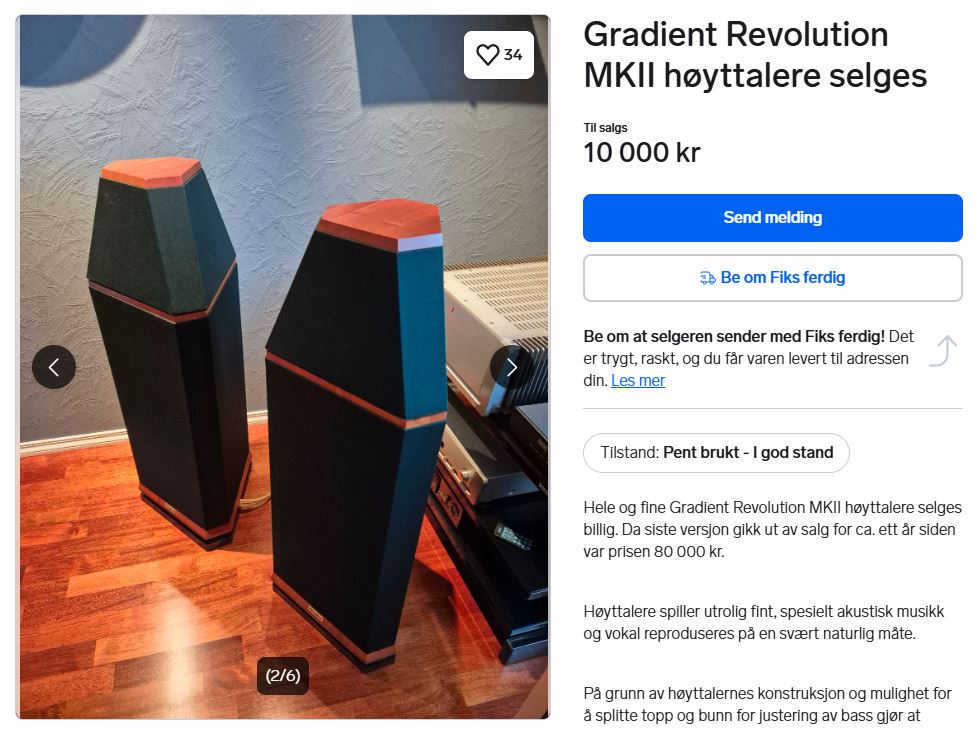This screenshot has height=729, width=975.
Task: Click the favorites count number 34
Action: tap(513, 55)
